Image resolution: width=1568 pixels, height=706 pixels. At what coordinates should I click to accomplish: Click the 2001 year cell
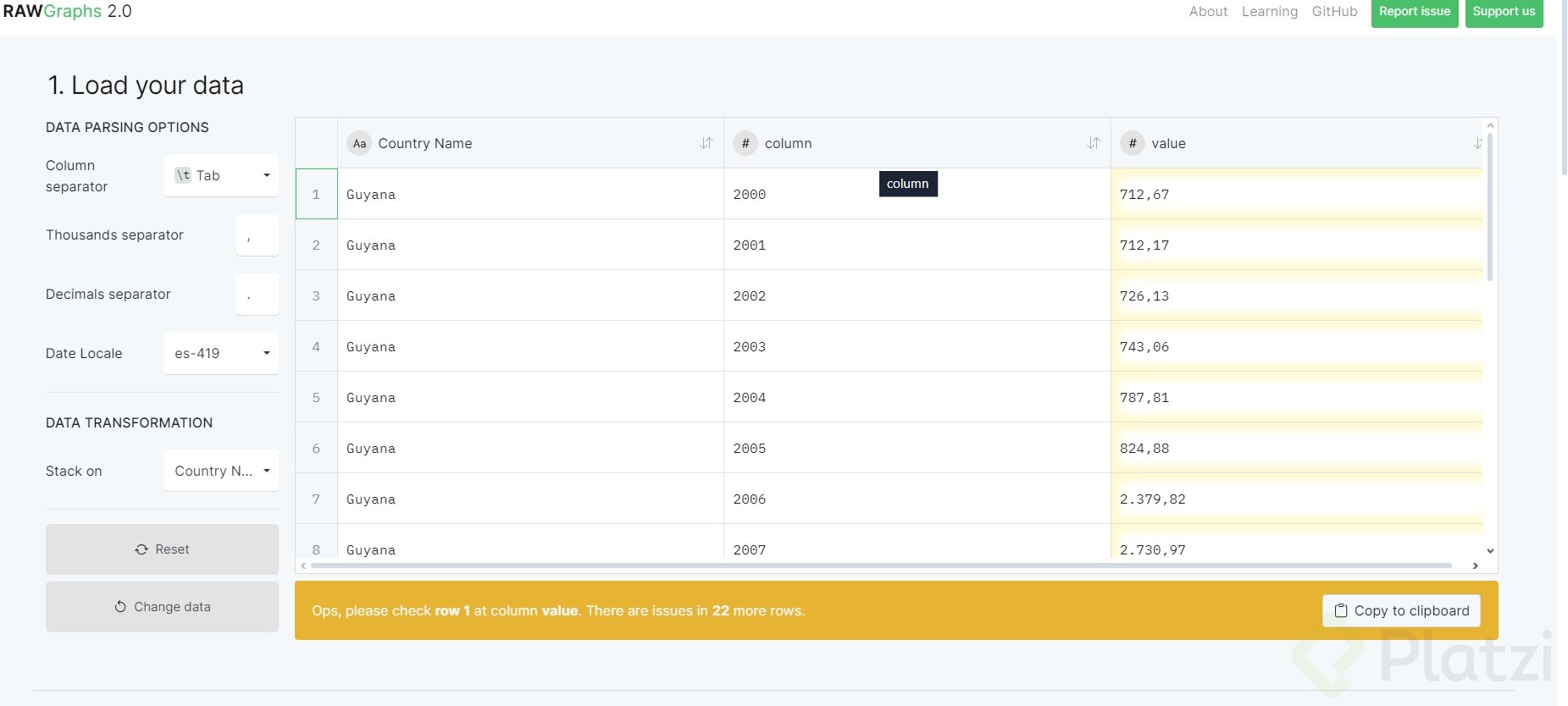(x=917, y=245)
